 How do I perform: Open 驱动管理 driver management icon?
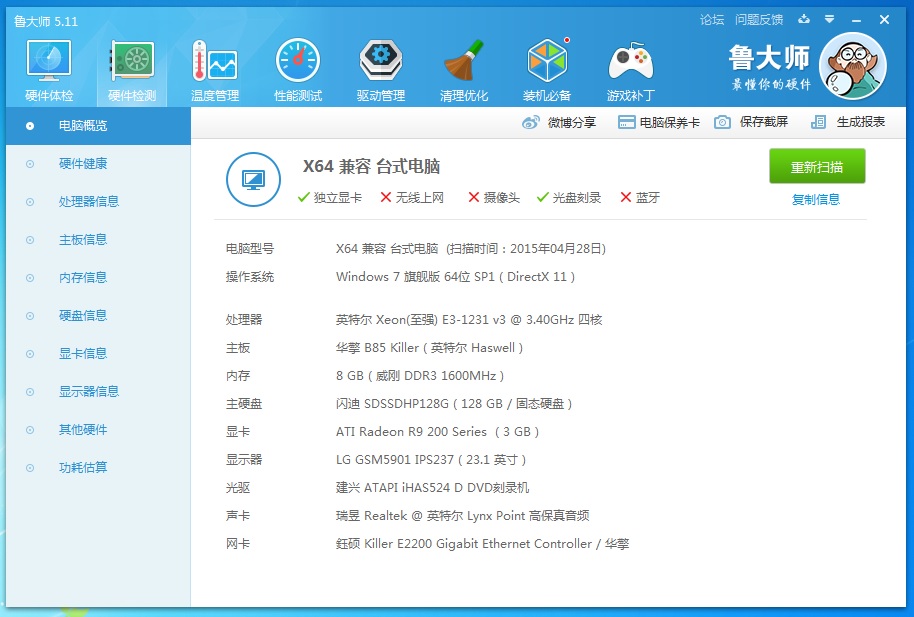click(x=381, y=61)
